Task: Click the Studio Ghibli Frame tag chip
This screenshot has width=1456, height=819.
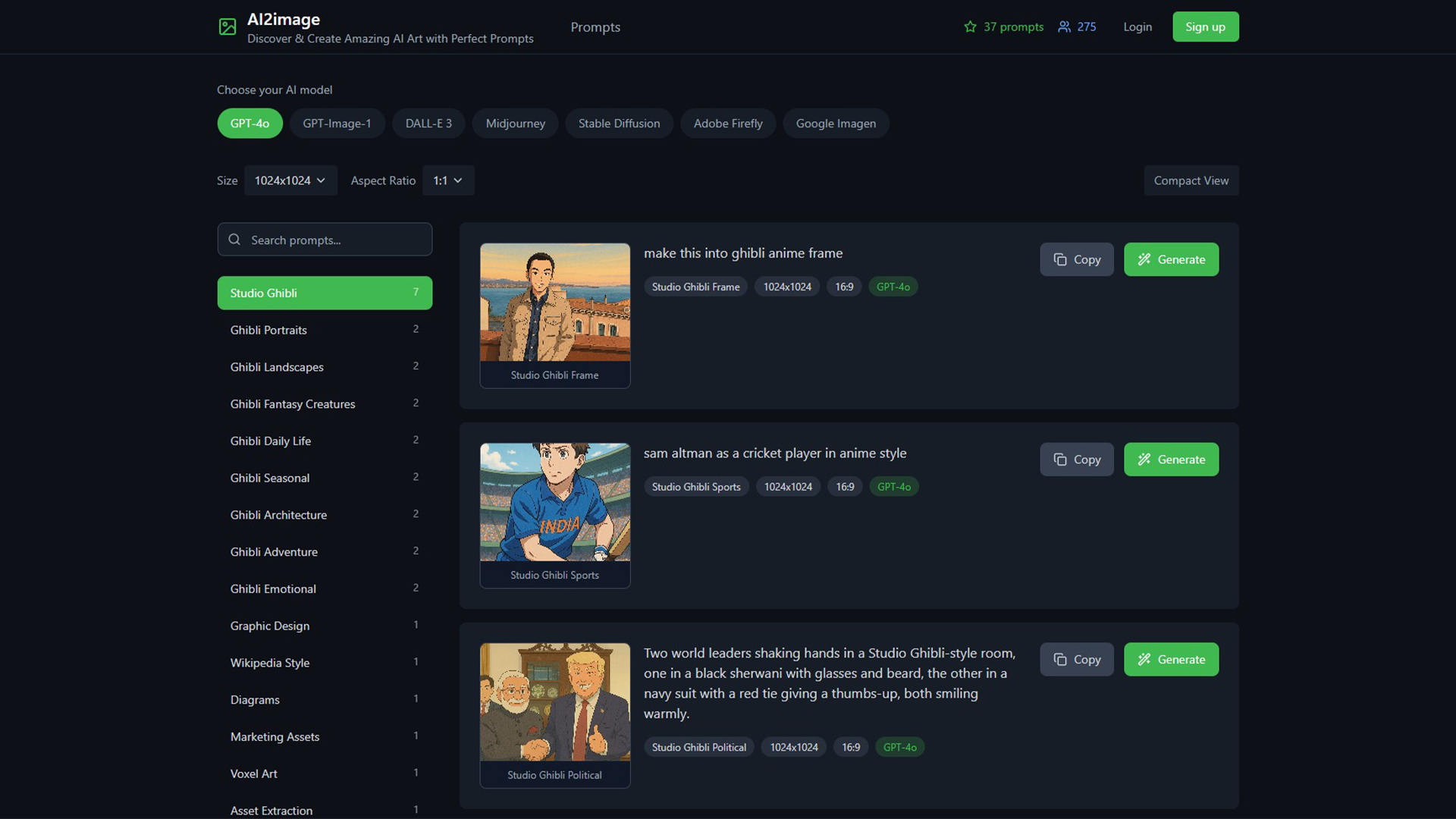Action: click(695, 287)
